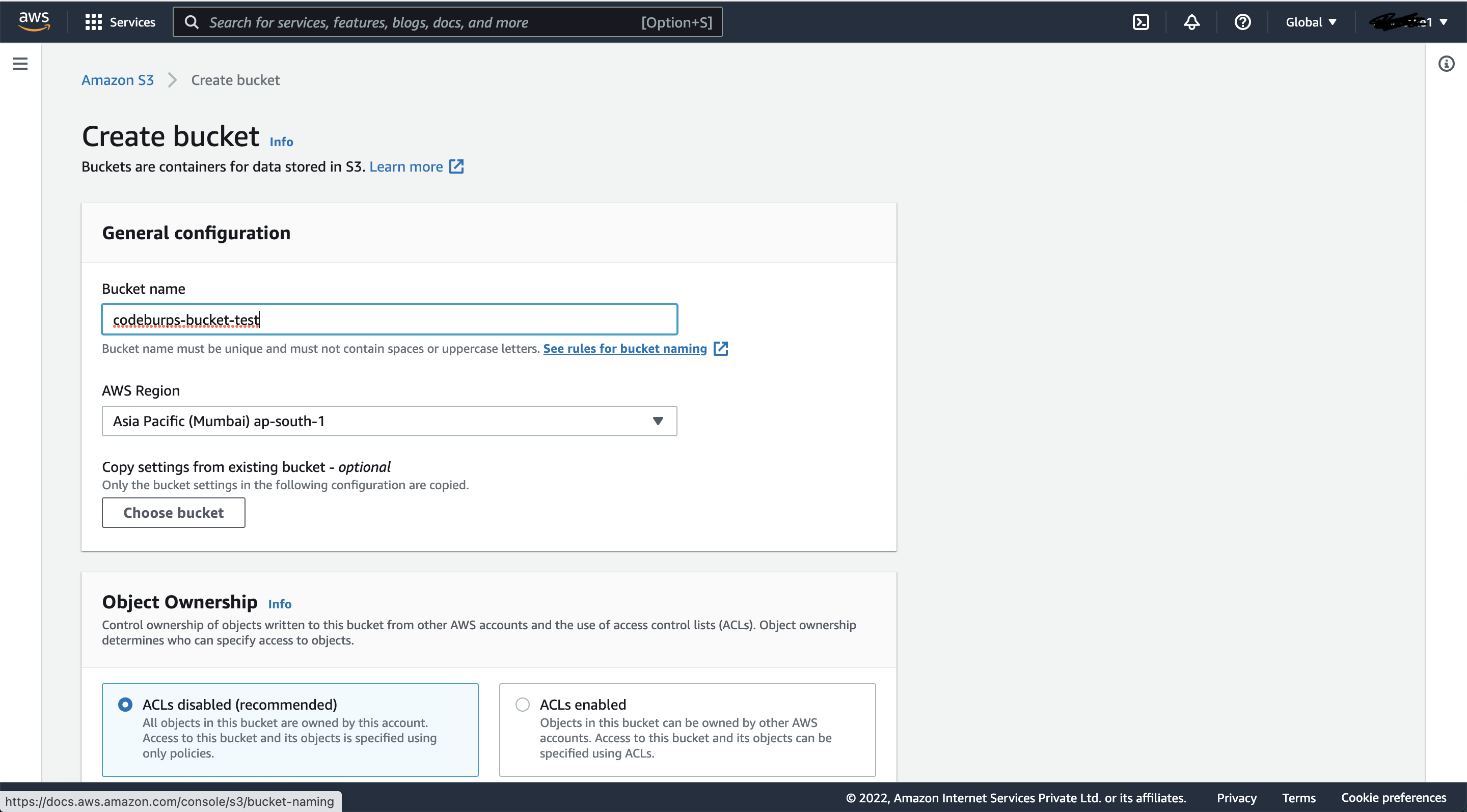
Task: Focus the Bucket name input field
Action: pyautogui.click(x=390, y=319)
